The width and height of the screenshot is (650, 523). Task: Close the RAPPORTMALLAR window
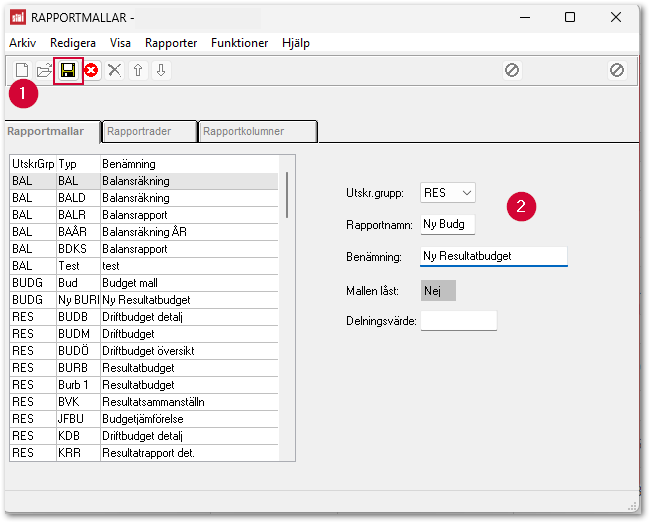click(616, 17)
